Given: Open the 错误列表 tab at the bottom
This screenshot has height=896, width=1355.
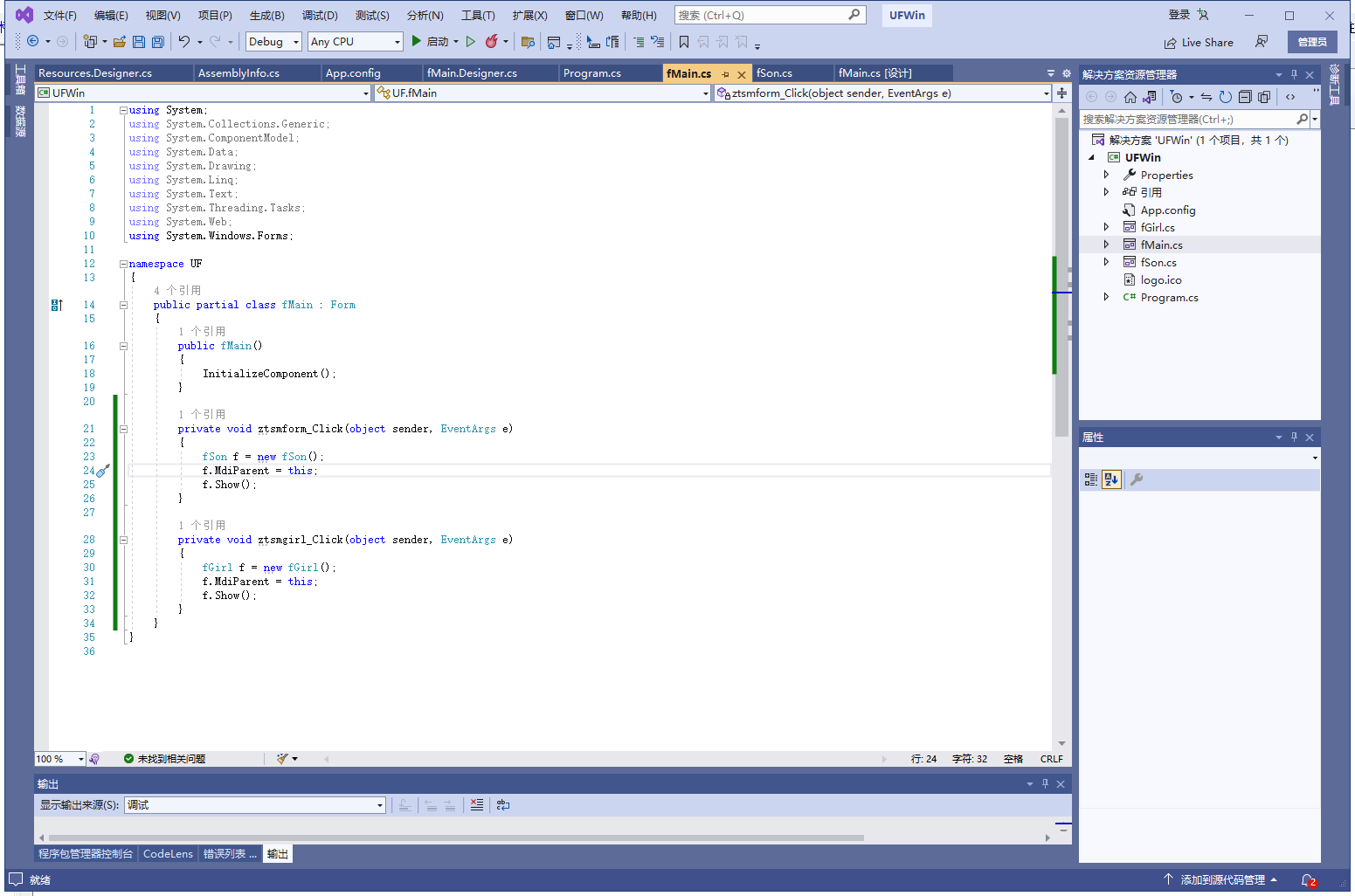Looking at the screenshot, I should [x=230, y=854].
